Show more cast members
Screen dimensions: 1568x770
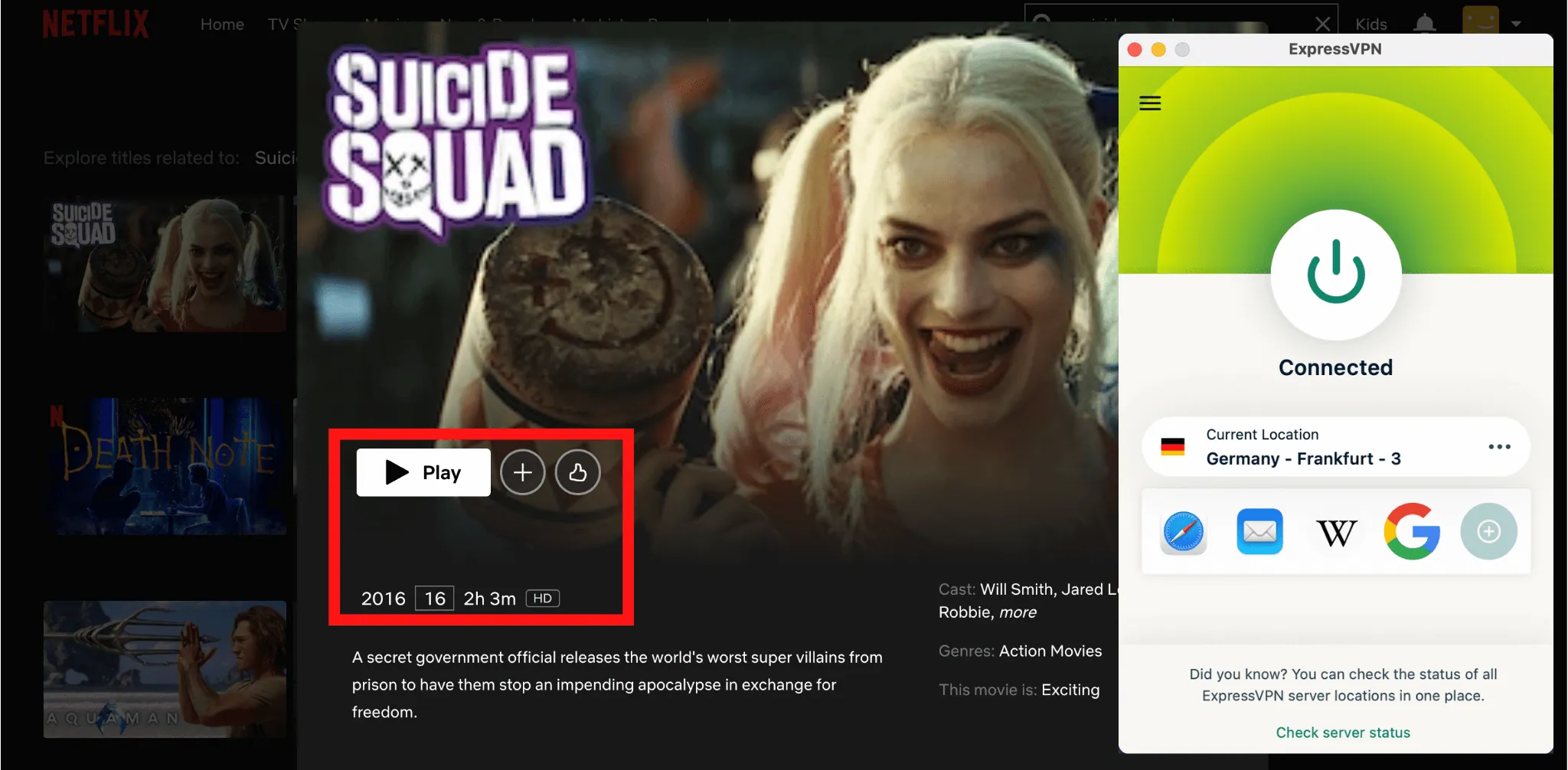[x=1018, y=612]
